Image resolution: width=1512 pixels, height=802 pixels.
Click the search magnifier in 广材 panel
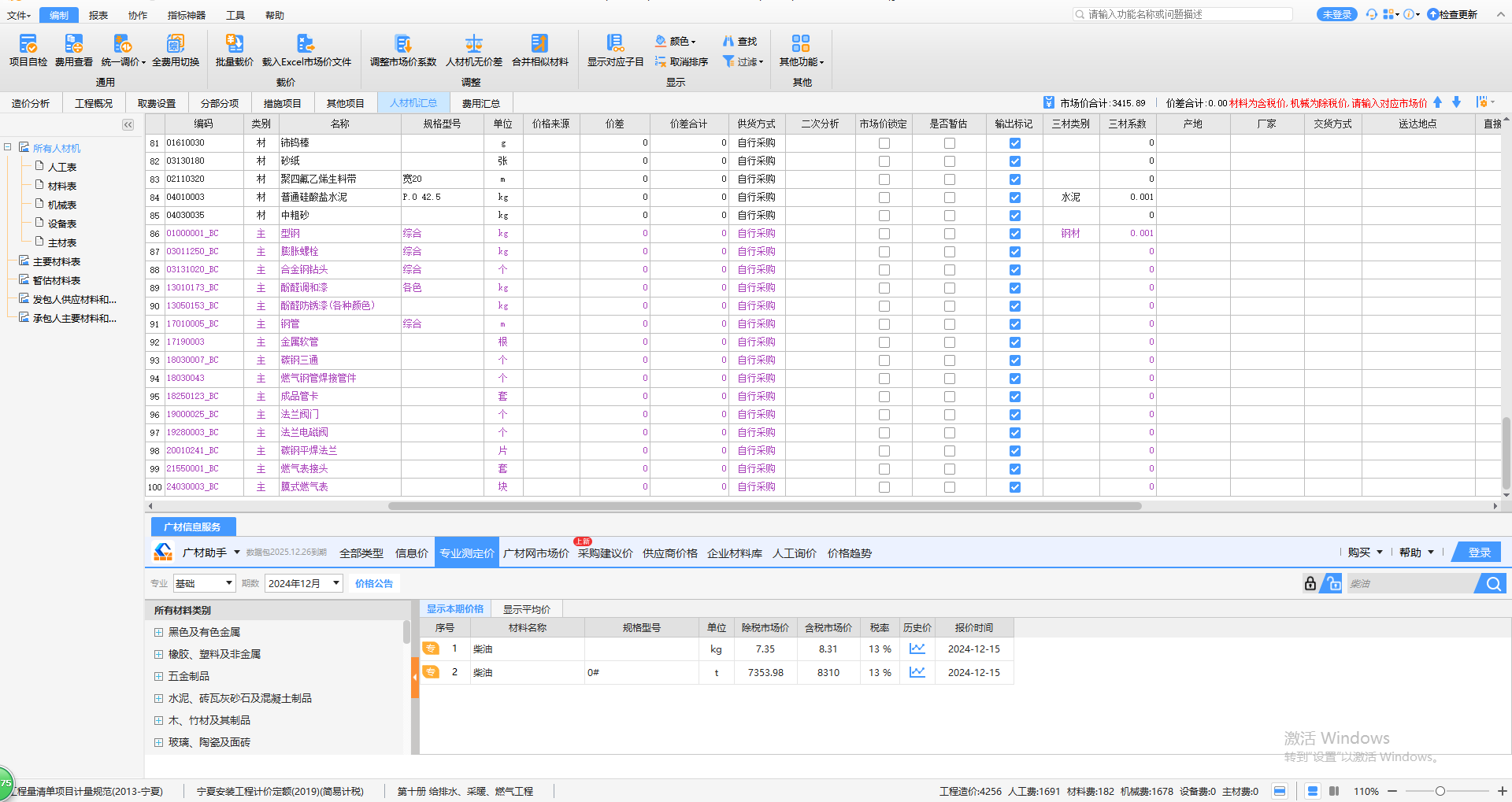point(1492,583)
